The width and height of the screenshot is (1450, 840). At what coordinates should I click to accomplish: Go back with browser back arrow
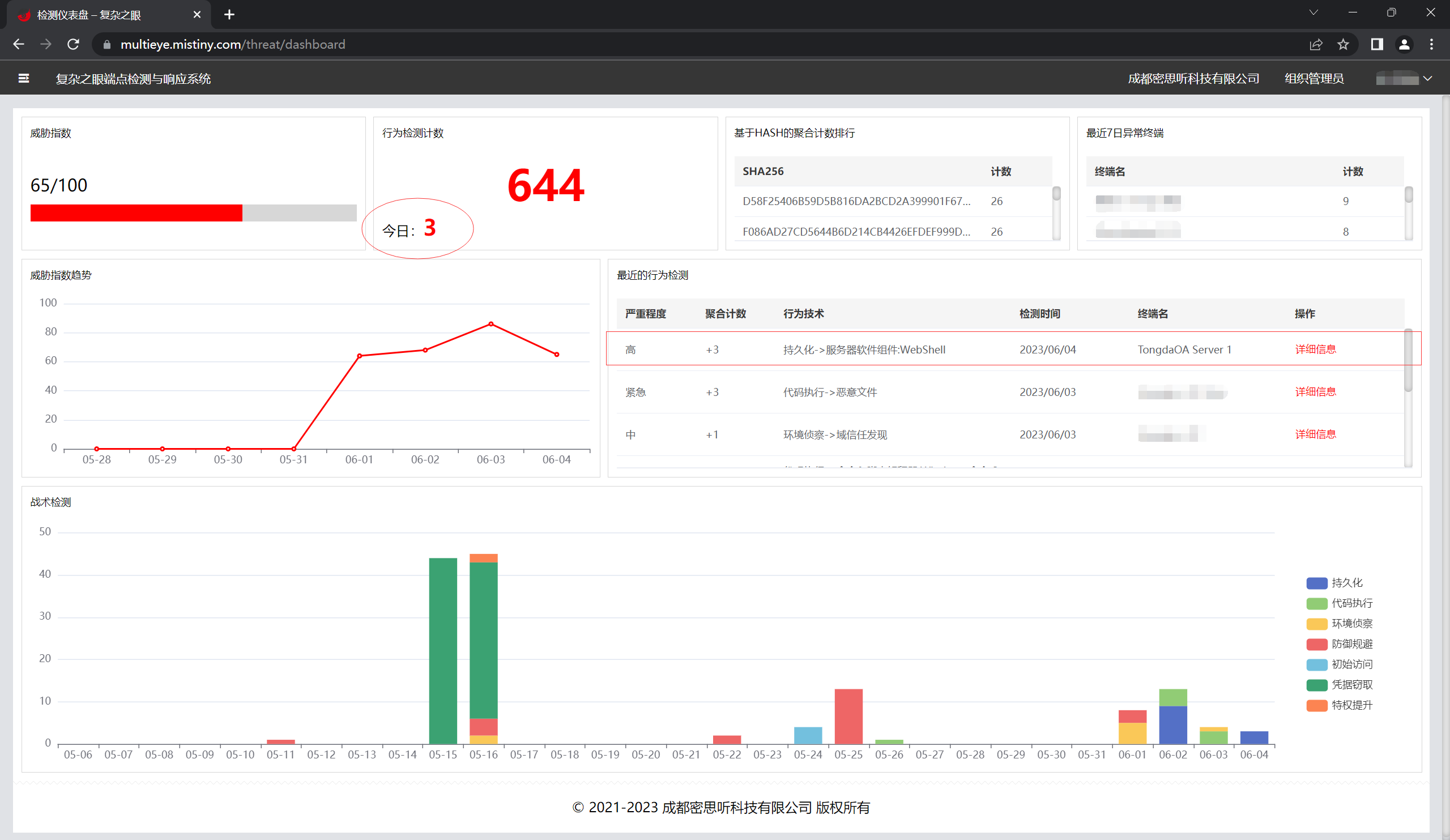click(19, 44)
